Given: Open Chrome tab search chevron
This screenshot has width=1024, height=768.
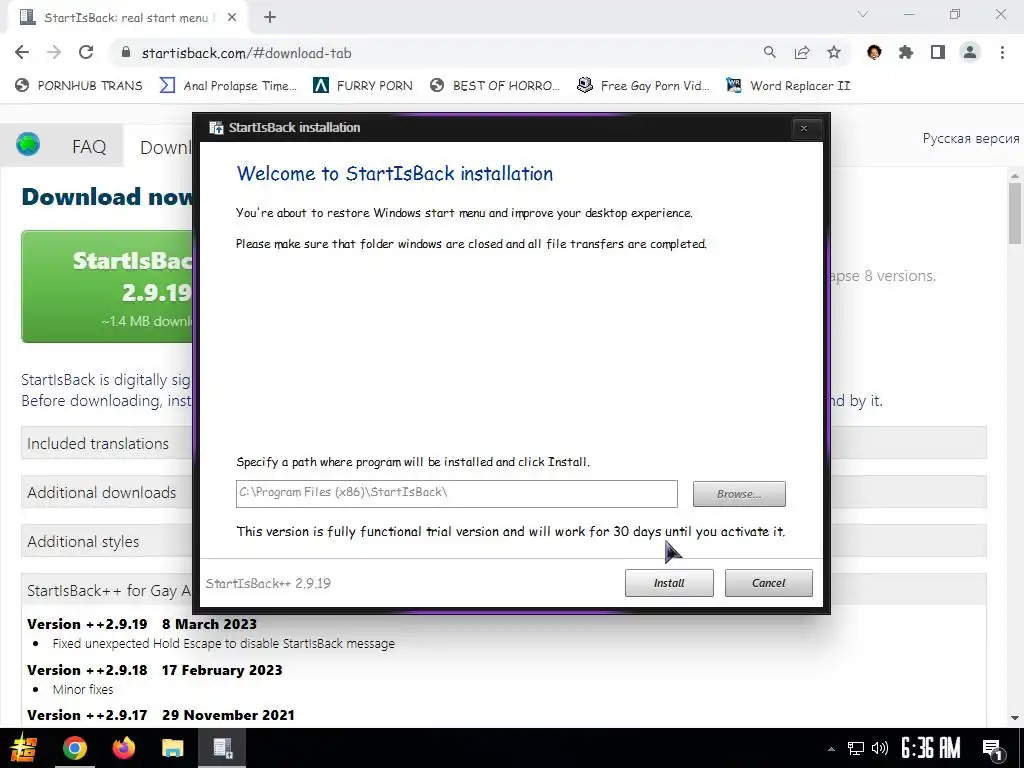Looking at the screenshot, I should coord(863,14).
